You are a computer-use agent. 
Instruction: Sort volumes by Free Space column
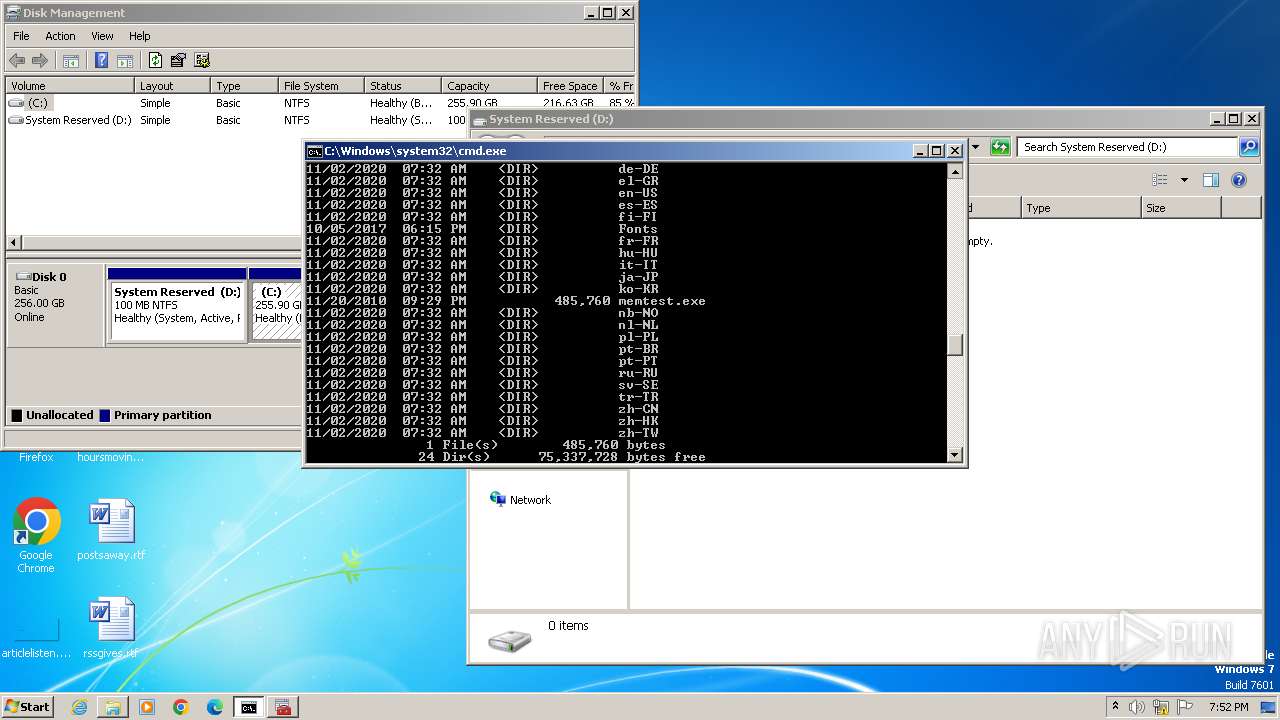click(570, 86)
